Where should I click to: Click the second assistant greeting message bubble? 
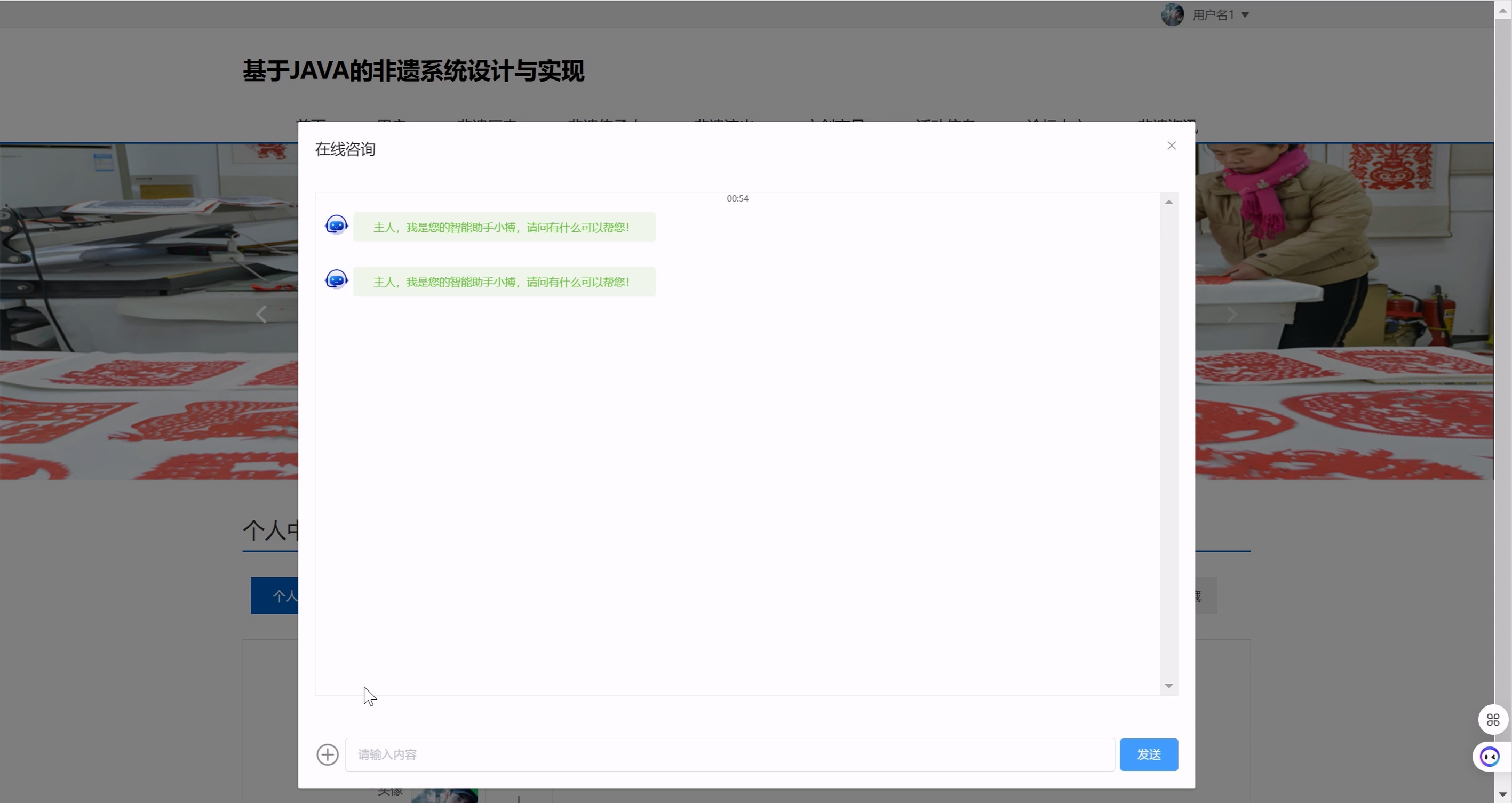click(x=504, y=282)
